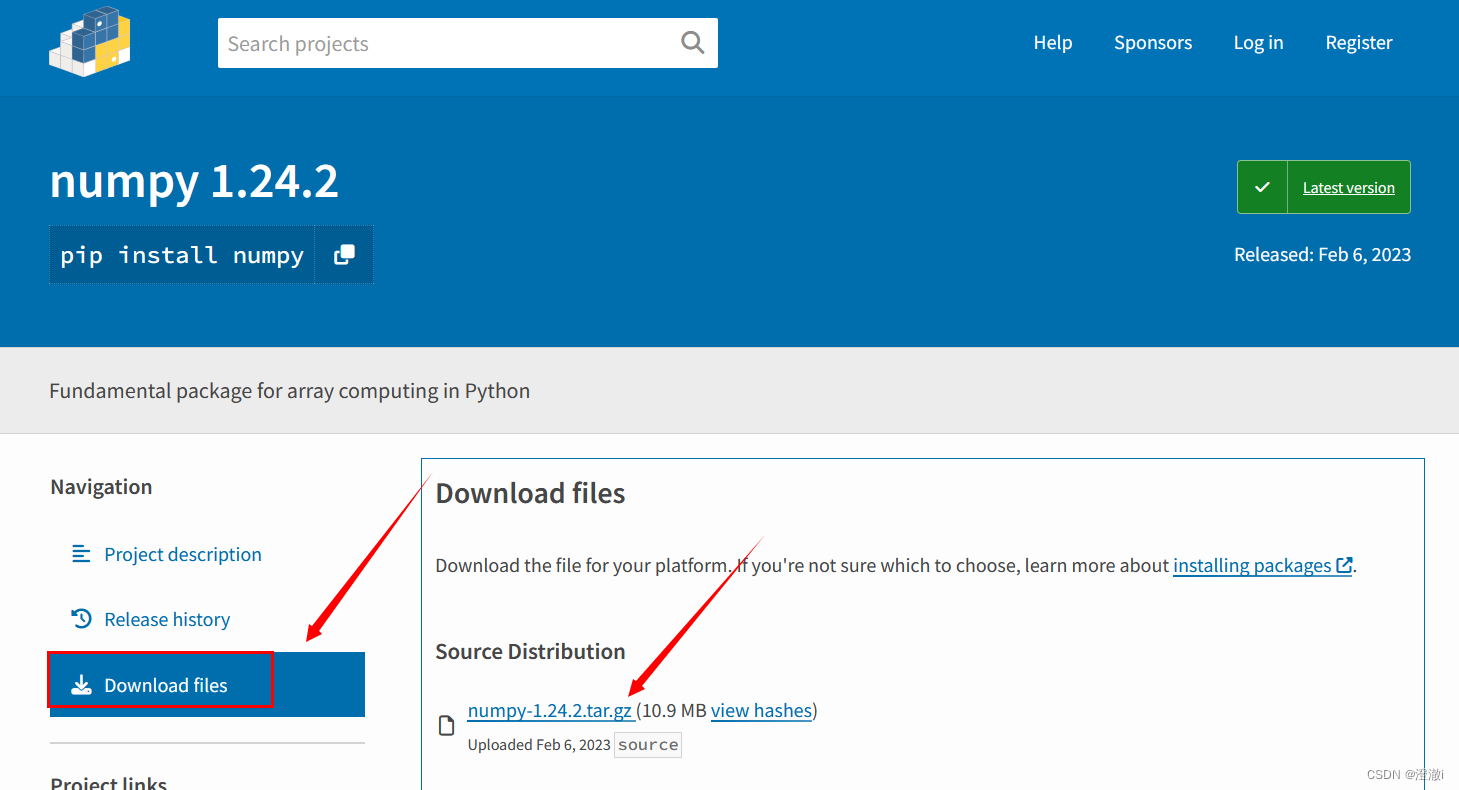
Task: Click the Uploaded Feb 6, 2023 text
Action: (x=539, y=744)
